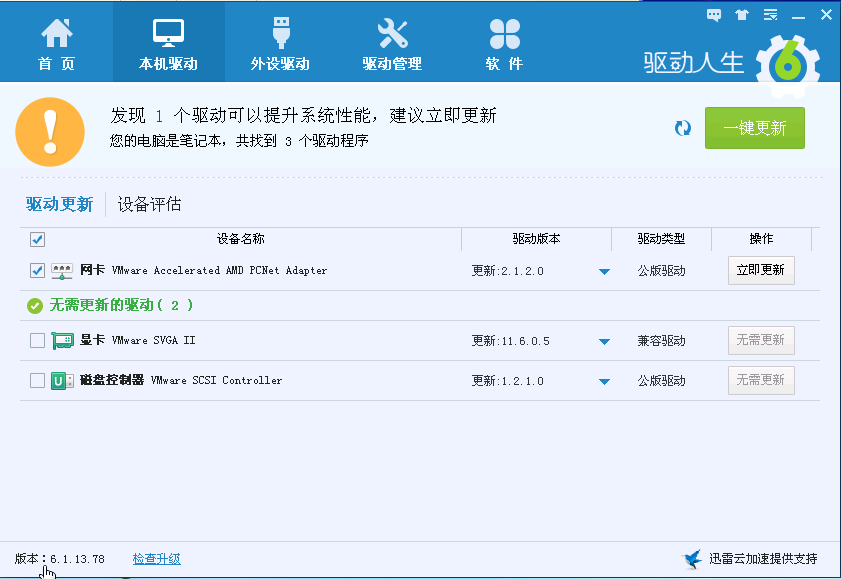This screenshot has width=841, height=579.
Task: Minimize the 驱动人生 window
Action: [x=799, y=16]
